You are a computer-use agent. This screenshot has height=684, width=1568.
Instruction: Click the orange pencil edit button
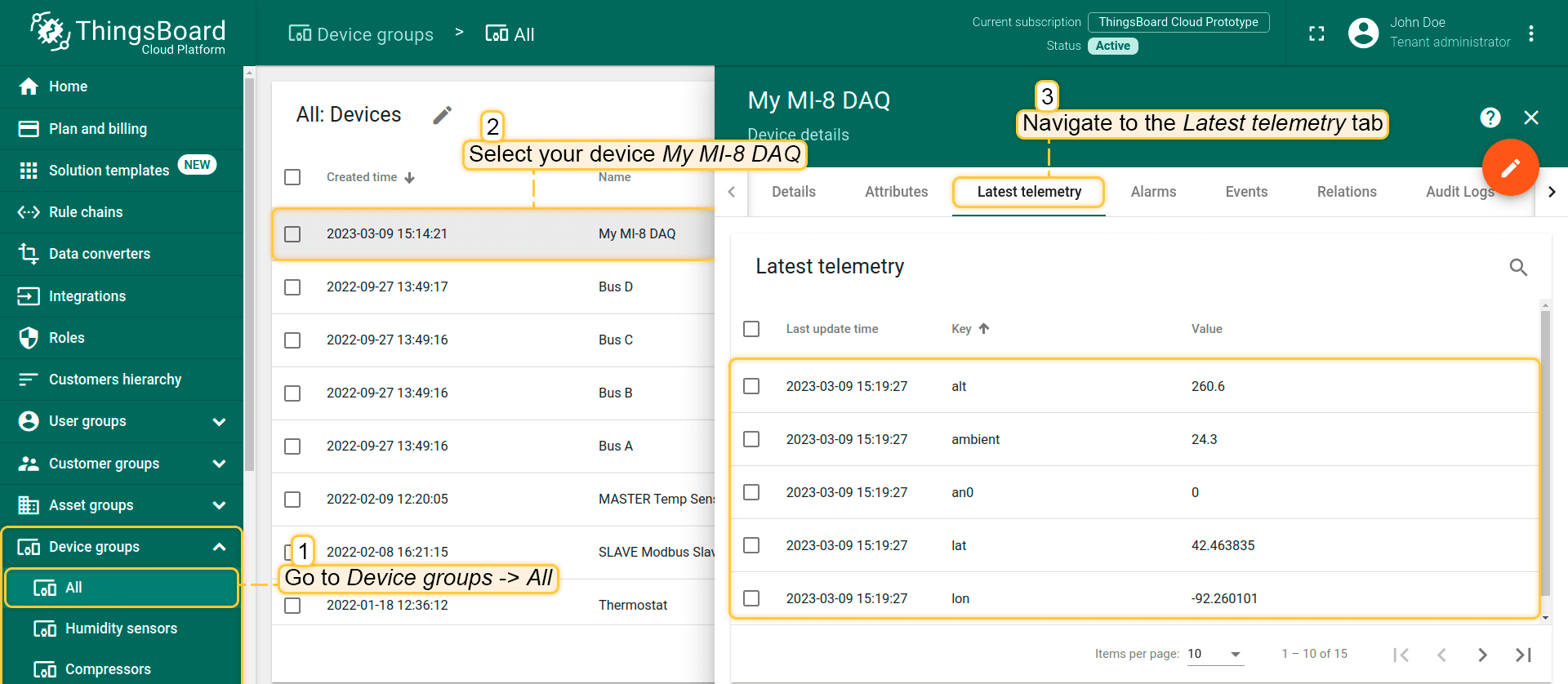point(1510,167)
